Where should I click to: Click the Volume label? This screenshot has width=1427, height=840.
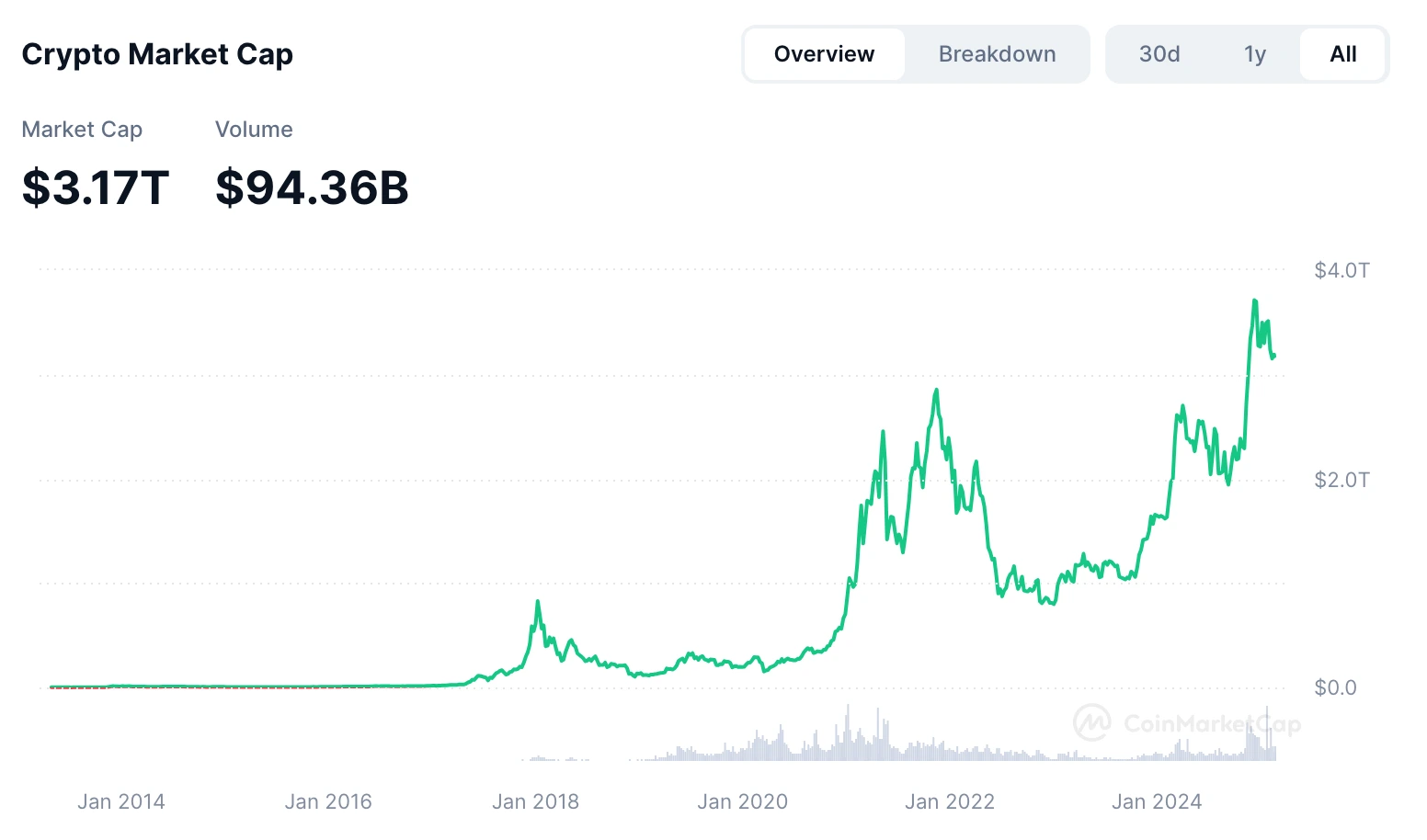click(254, 130)
